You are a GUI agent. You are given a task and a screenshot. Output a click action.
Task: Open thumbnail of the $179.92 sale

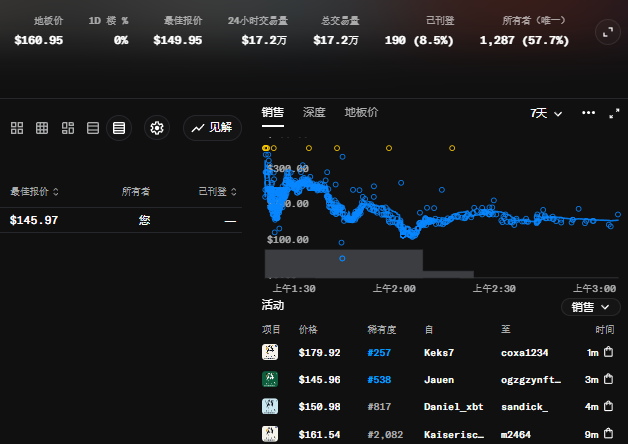coord(270,352)
